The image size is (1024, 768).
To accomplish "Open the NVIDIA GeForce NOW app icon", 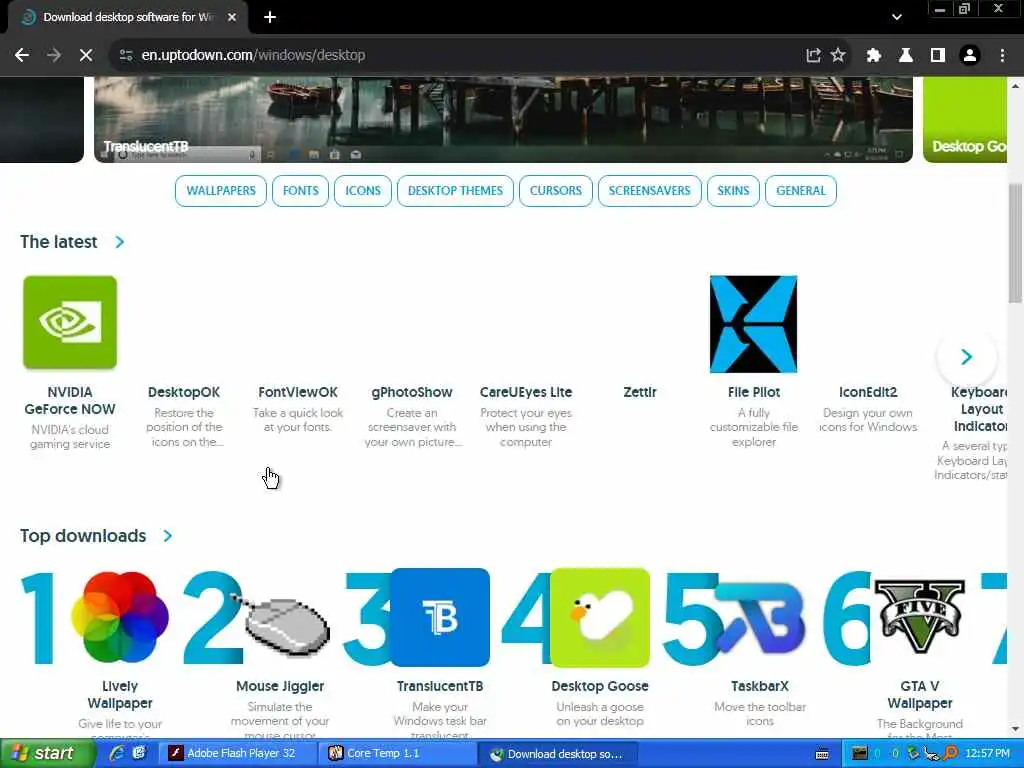I will coord(70,323).
